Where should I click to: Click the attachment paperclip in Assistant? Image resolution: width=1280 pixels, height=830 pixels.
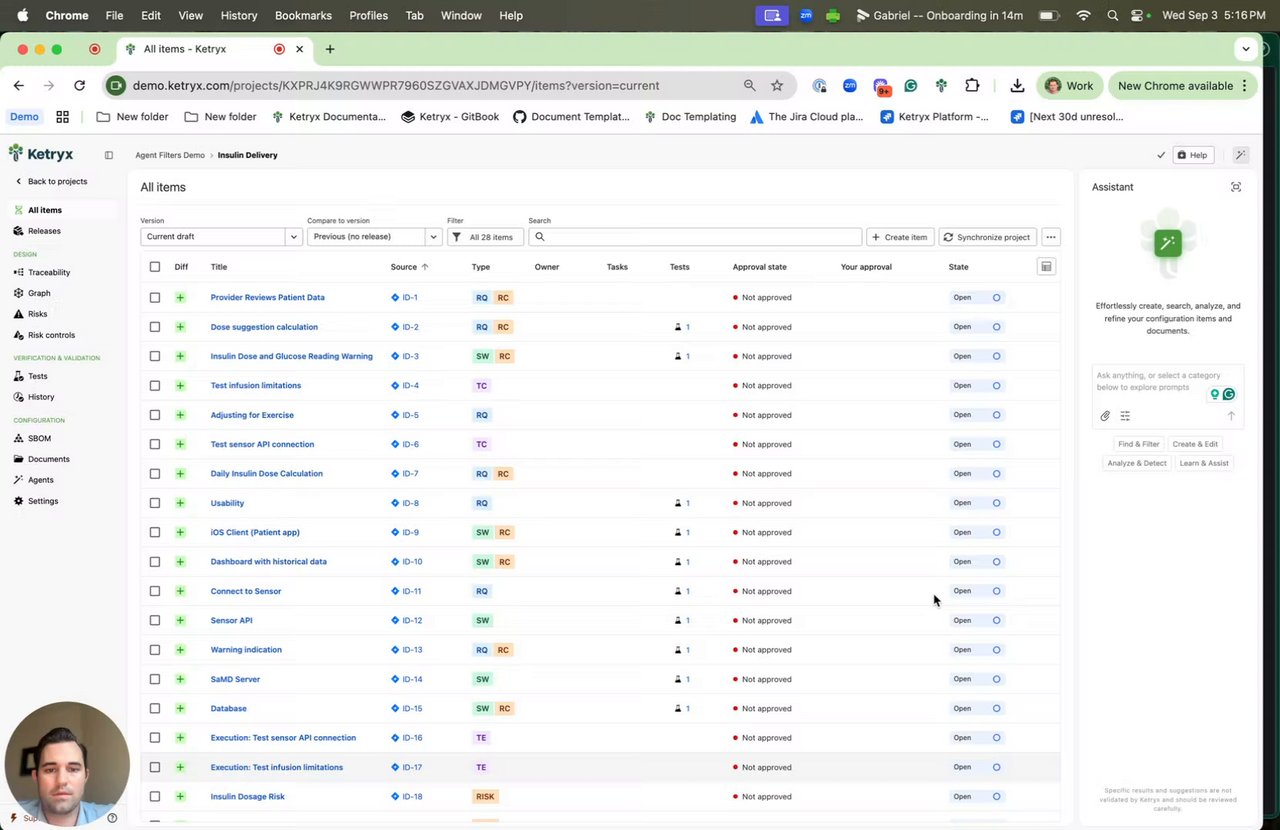pos(1105,416)
